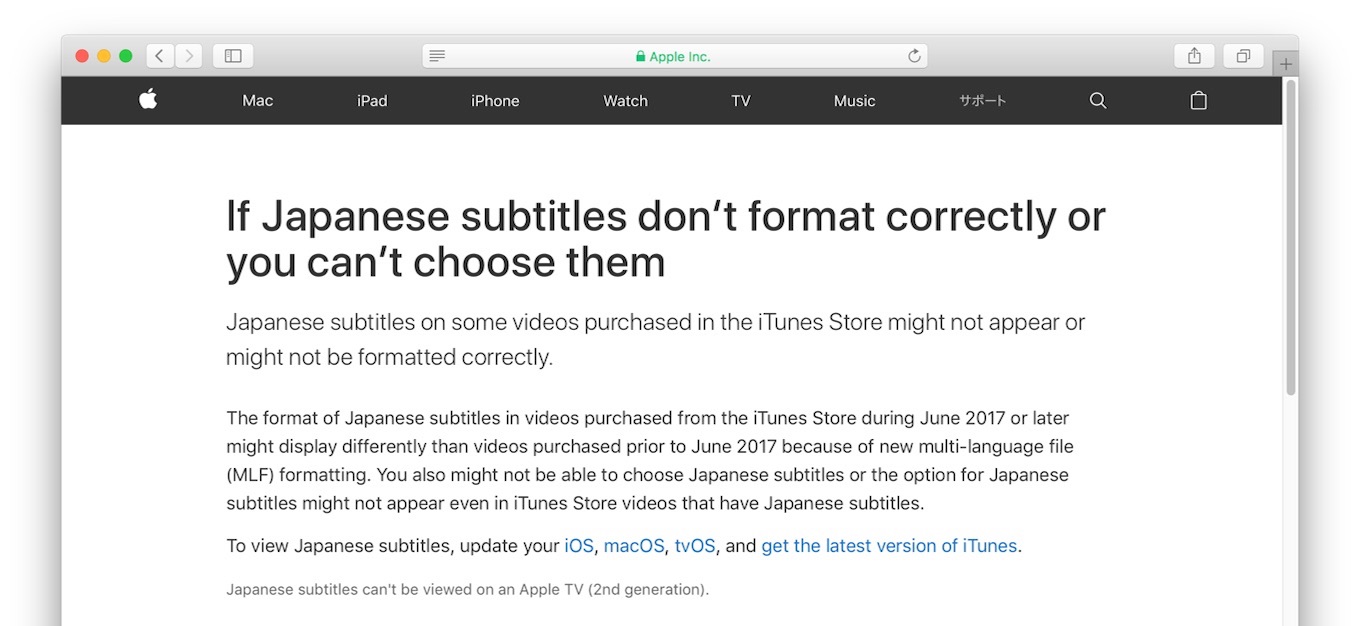
Task: Show all tabs with the tab overview icon
Action: [x=1242, y=55]
